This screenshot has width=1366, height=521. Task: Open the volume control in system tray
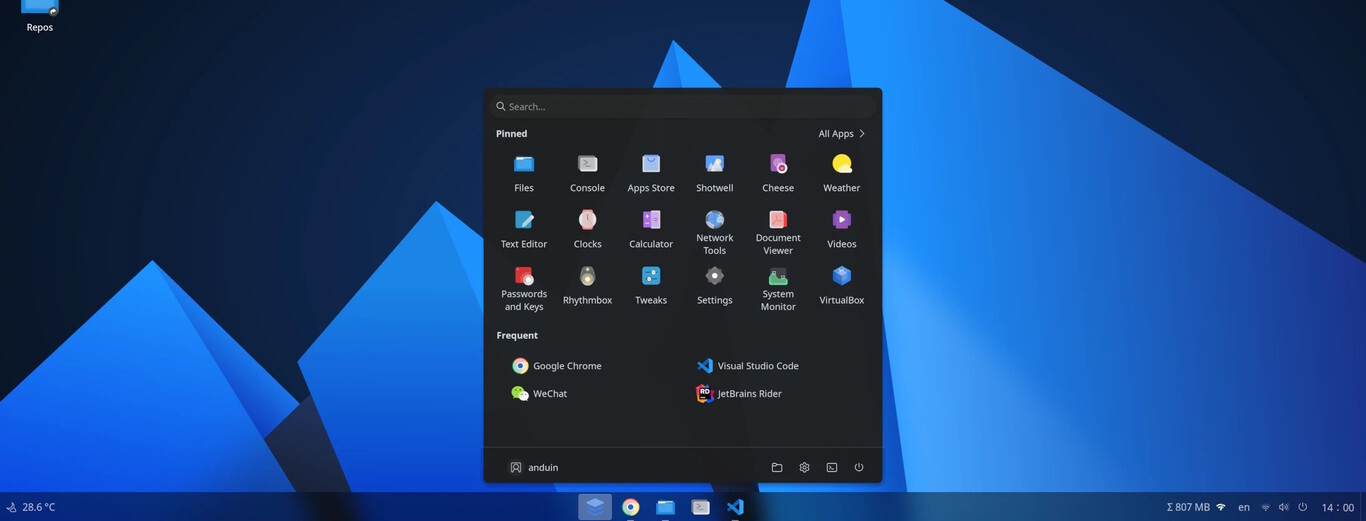point(1284,507)
